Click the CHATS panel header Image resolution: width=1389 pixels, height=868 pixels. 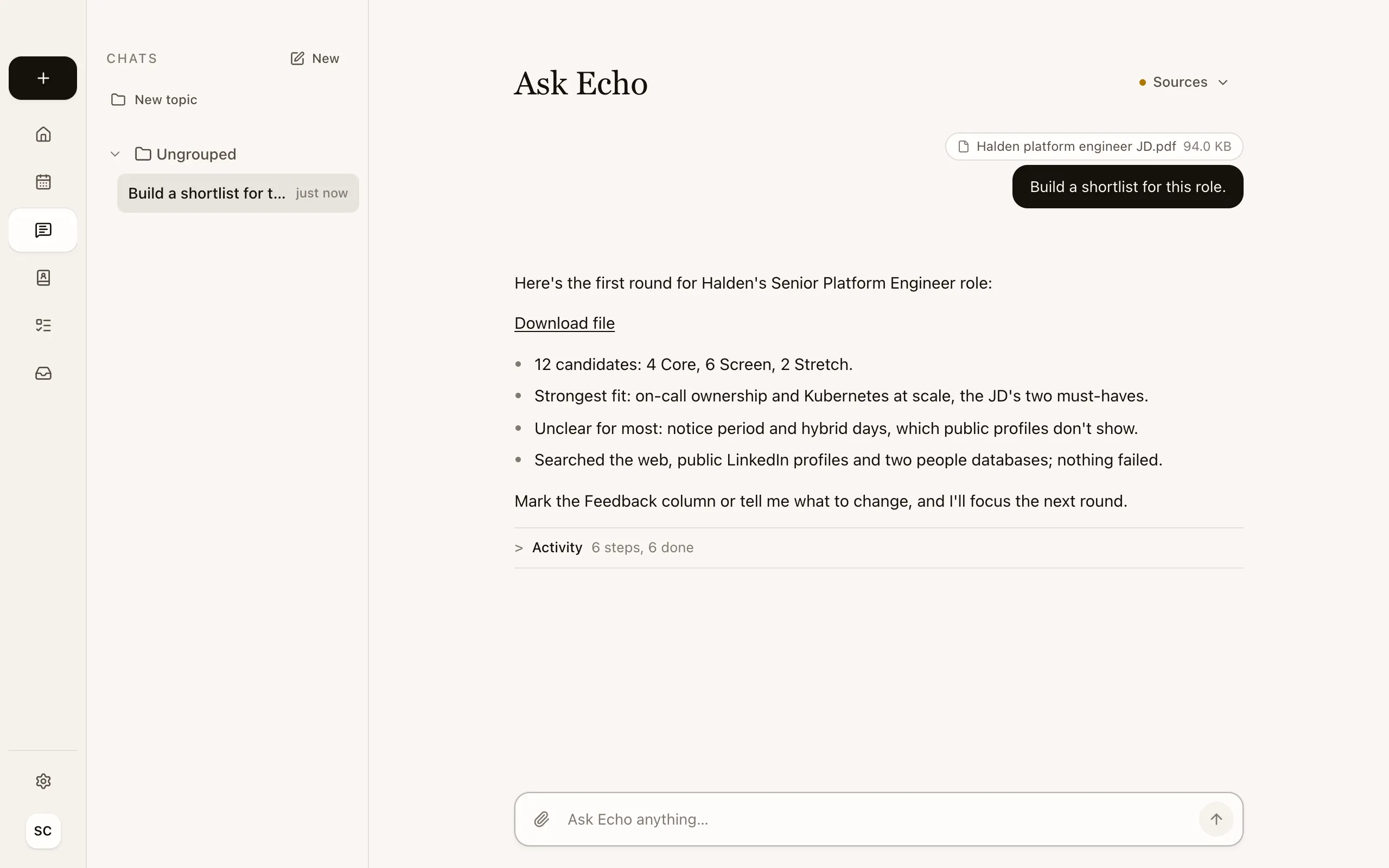click(x=132, y=59)
